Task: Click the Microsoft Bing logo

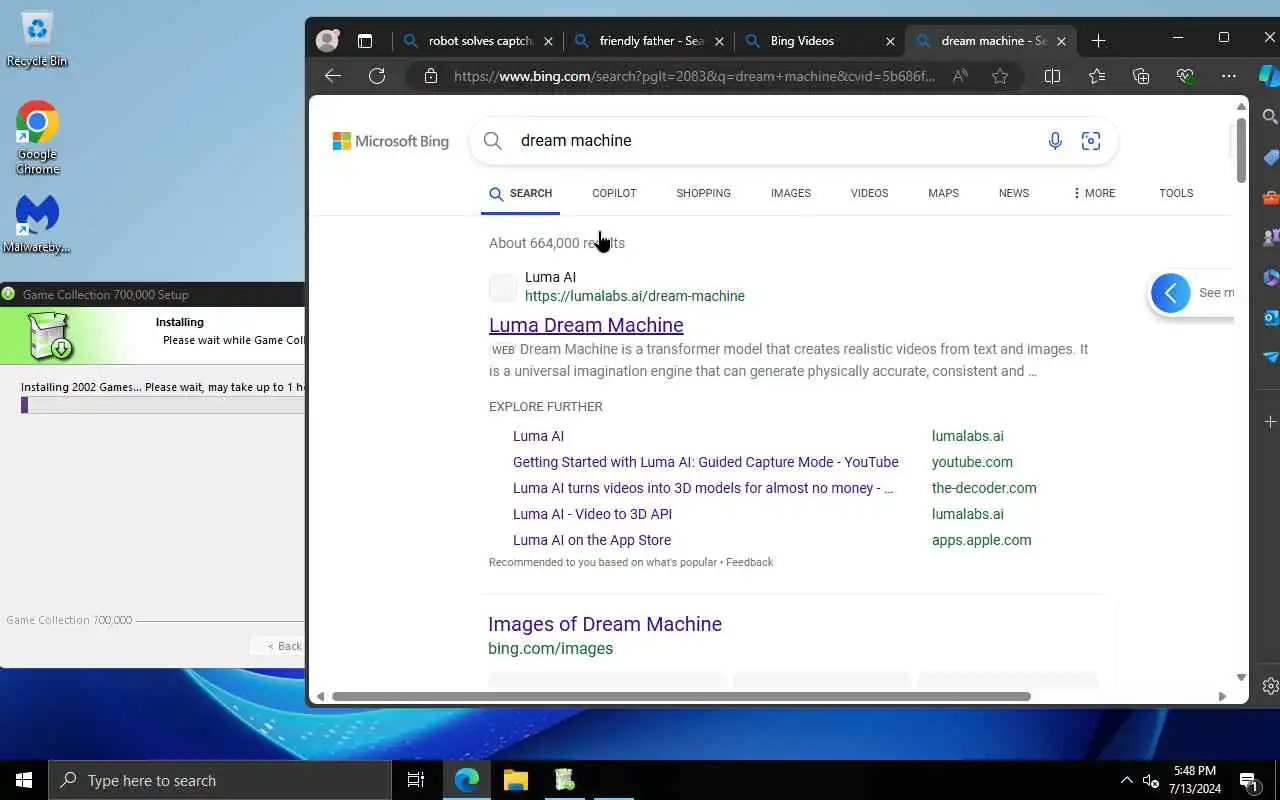Action: pos(391,141)
